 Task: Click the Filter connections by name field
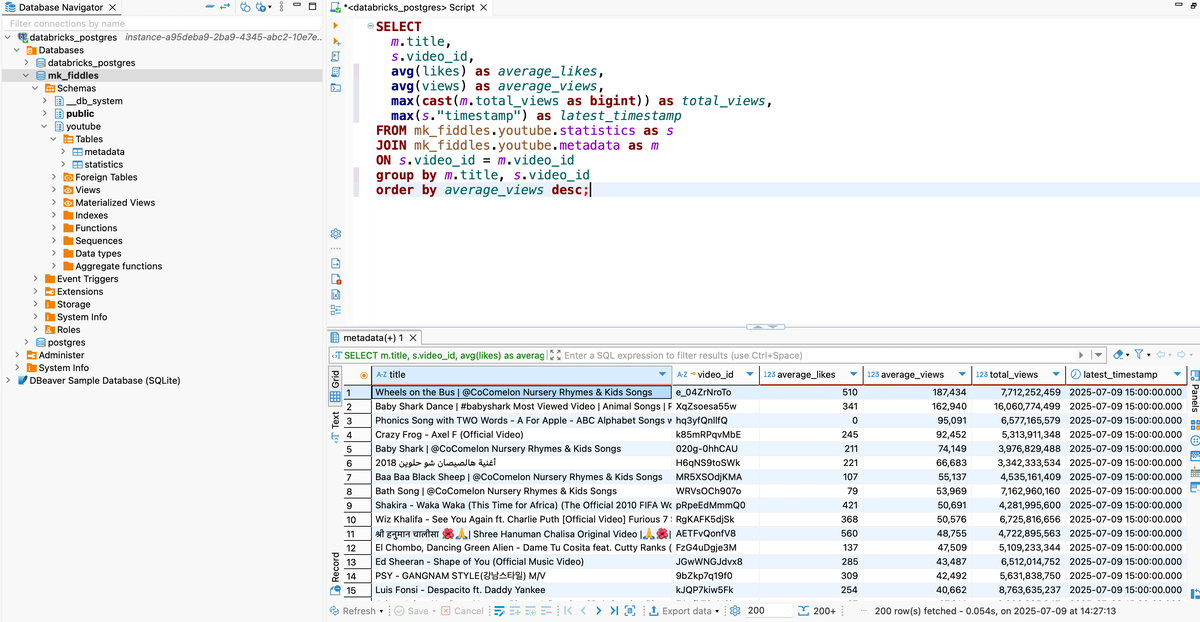click(x=162, y=23)
